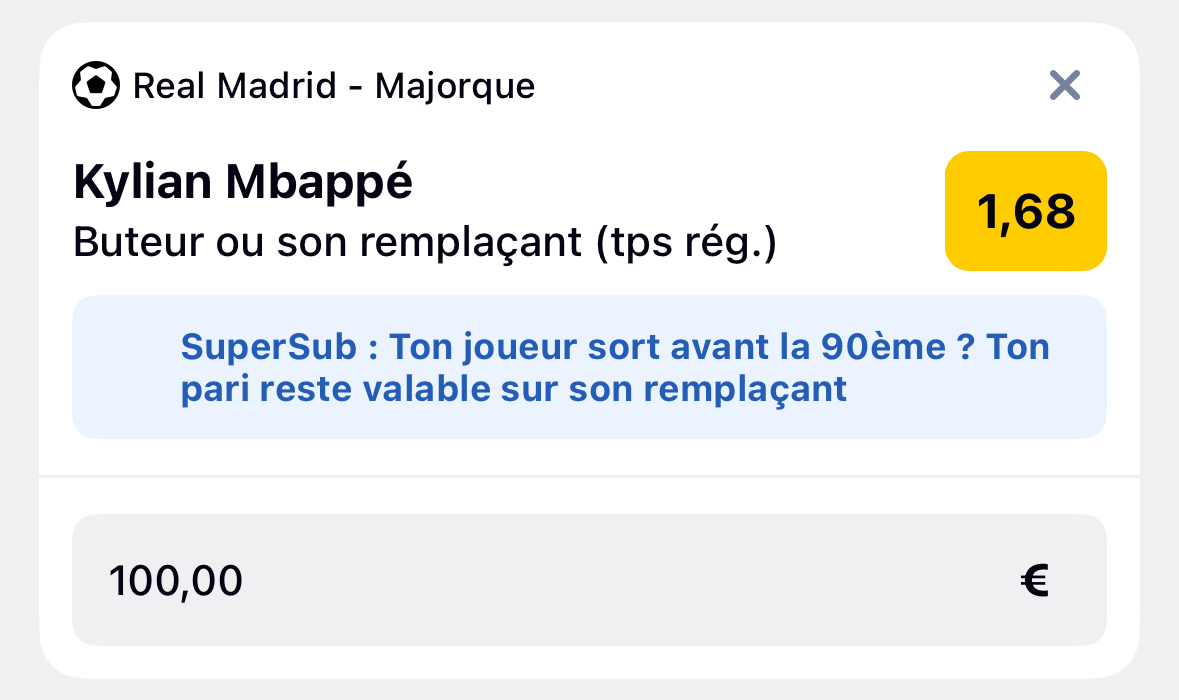Viewport: 1179px width, 700px height.
Task: Click the word SuperSub in the banner
Action: pyautogui.click(x=268, y=347)
